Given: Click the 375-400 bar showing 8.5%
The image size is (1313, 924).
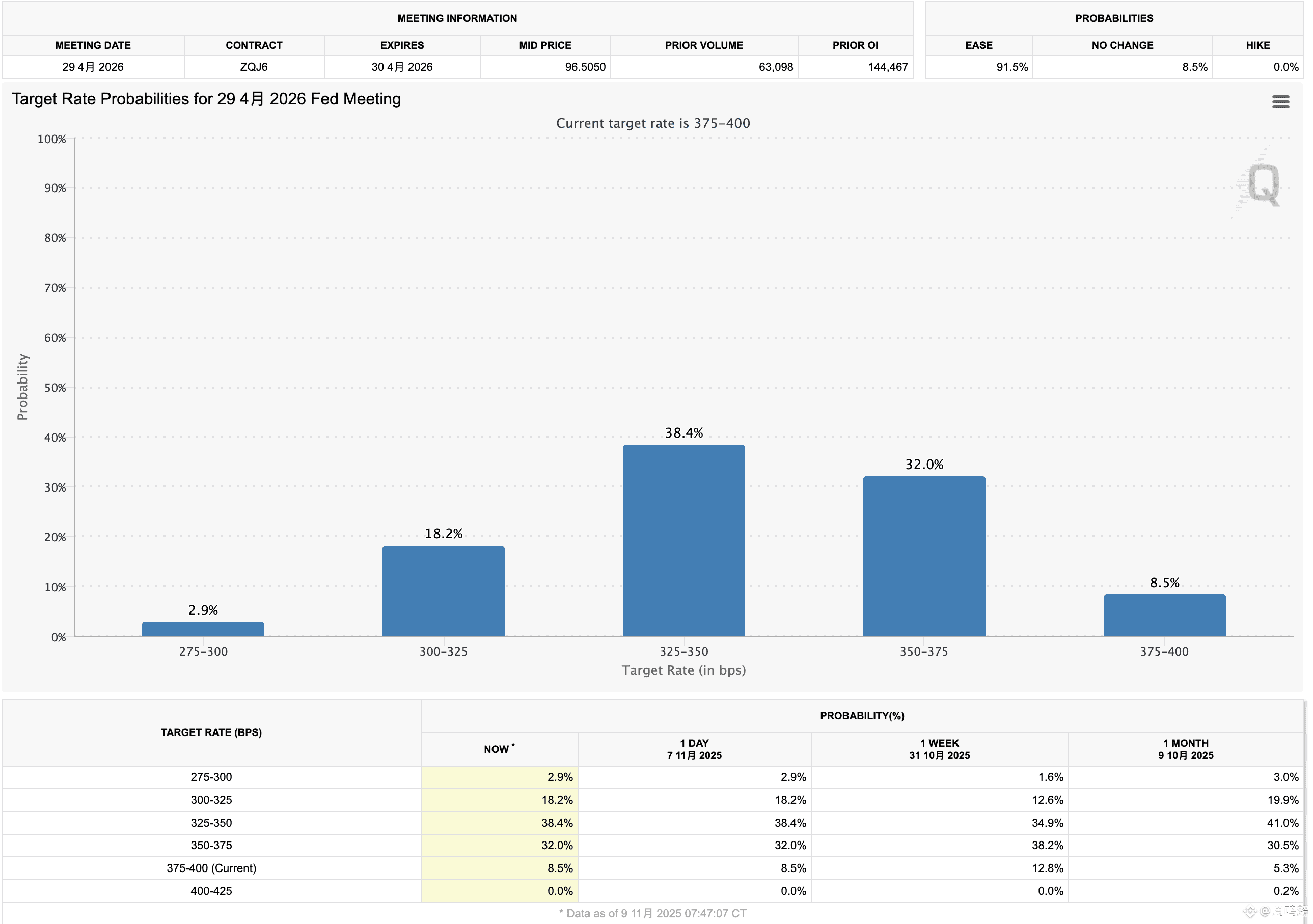Looking at the screenshot, I should [1164, 615].
